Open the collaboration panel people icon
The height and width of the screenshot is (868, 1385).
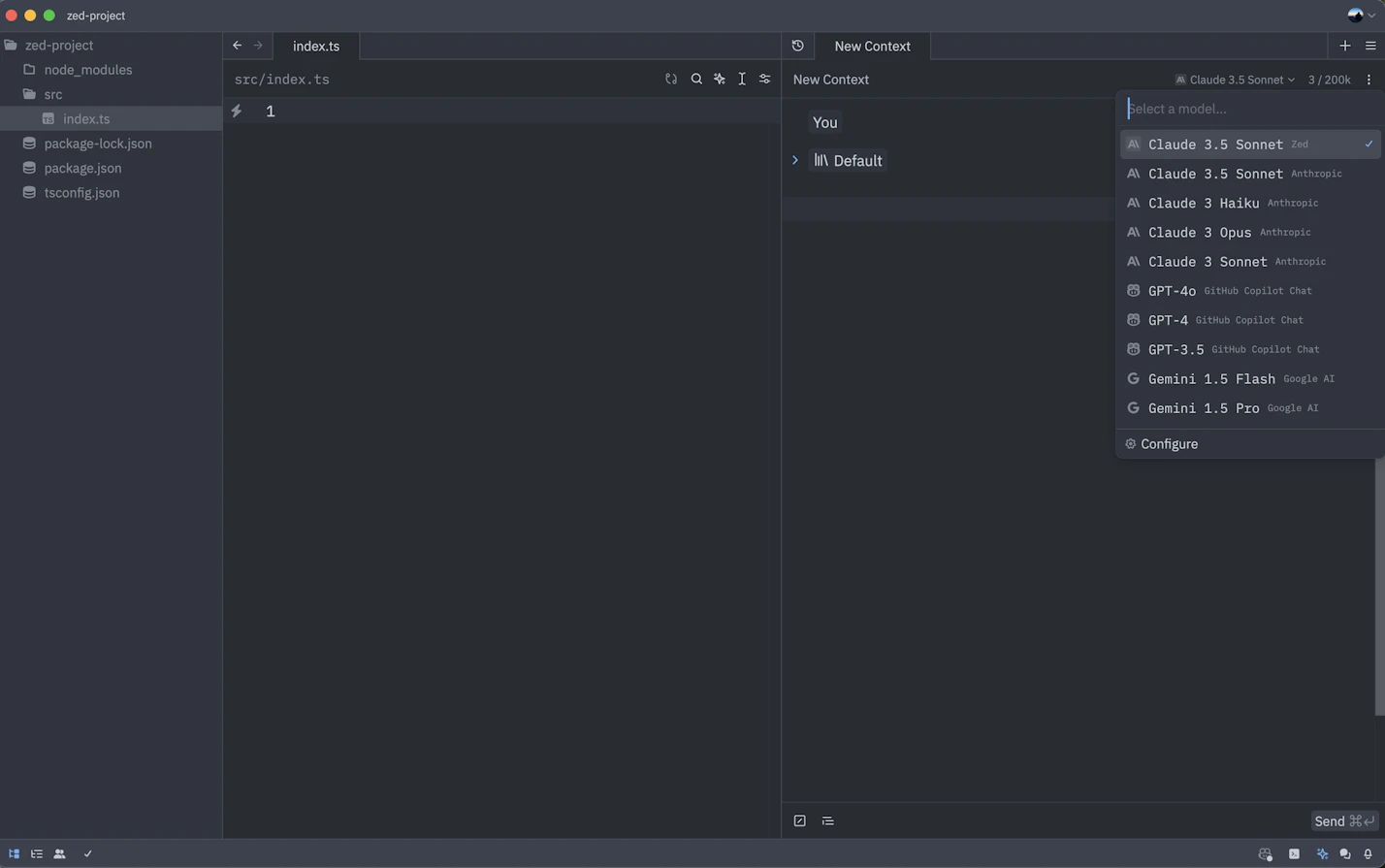click(60, 853)
